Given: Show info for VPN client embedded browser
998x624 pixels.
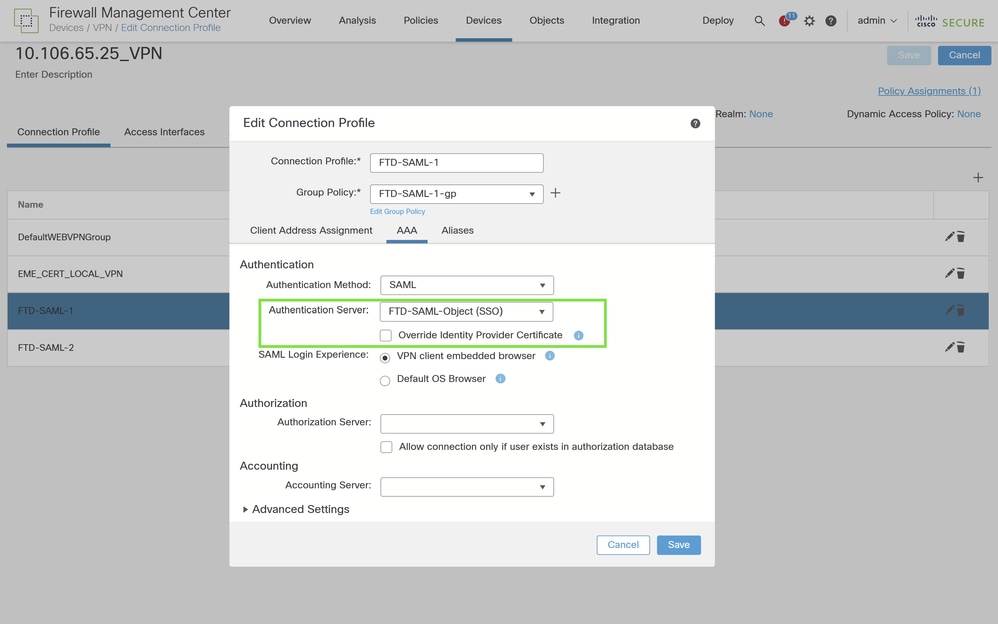Looking at the screenshot, I should pyautogui.click(x=550, y=356).
